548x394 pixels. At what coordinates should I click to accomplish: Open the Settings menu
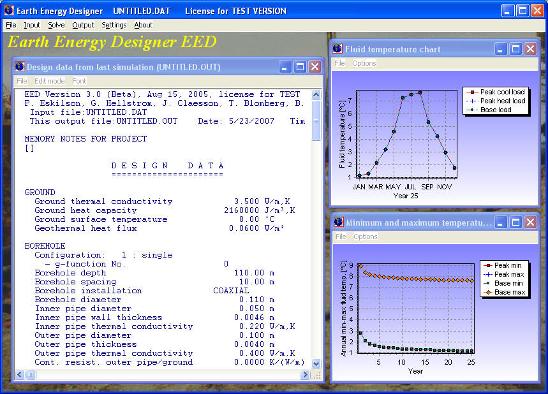114,25
